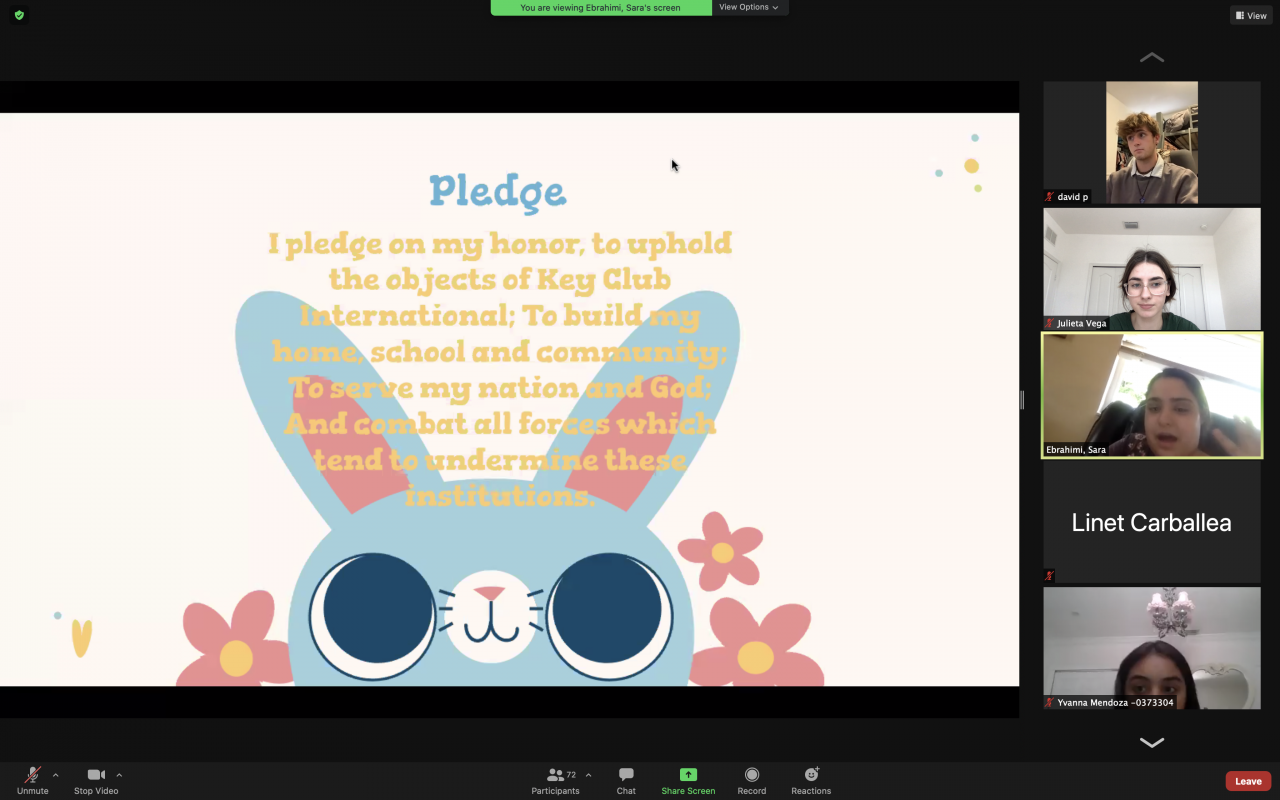Click the line "the objects of Key Club"
Screen dimensions: 1280x800
(x=500, y=280)
